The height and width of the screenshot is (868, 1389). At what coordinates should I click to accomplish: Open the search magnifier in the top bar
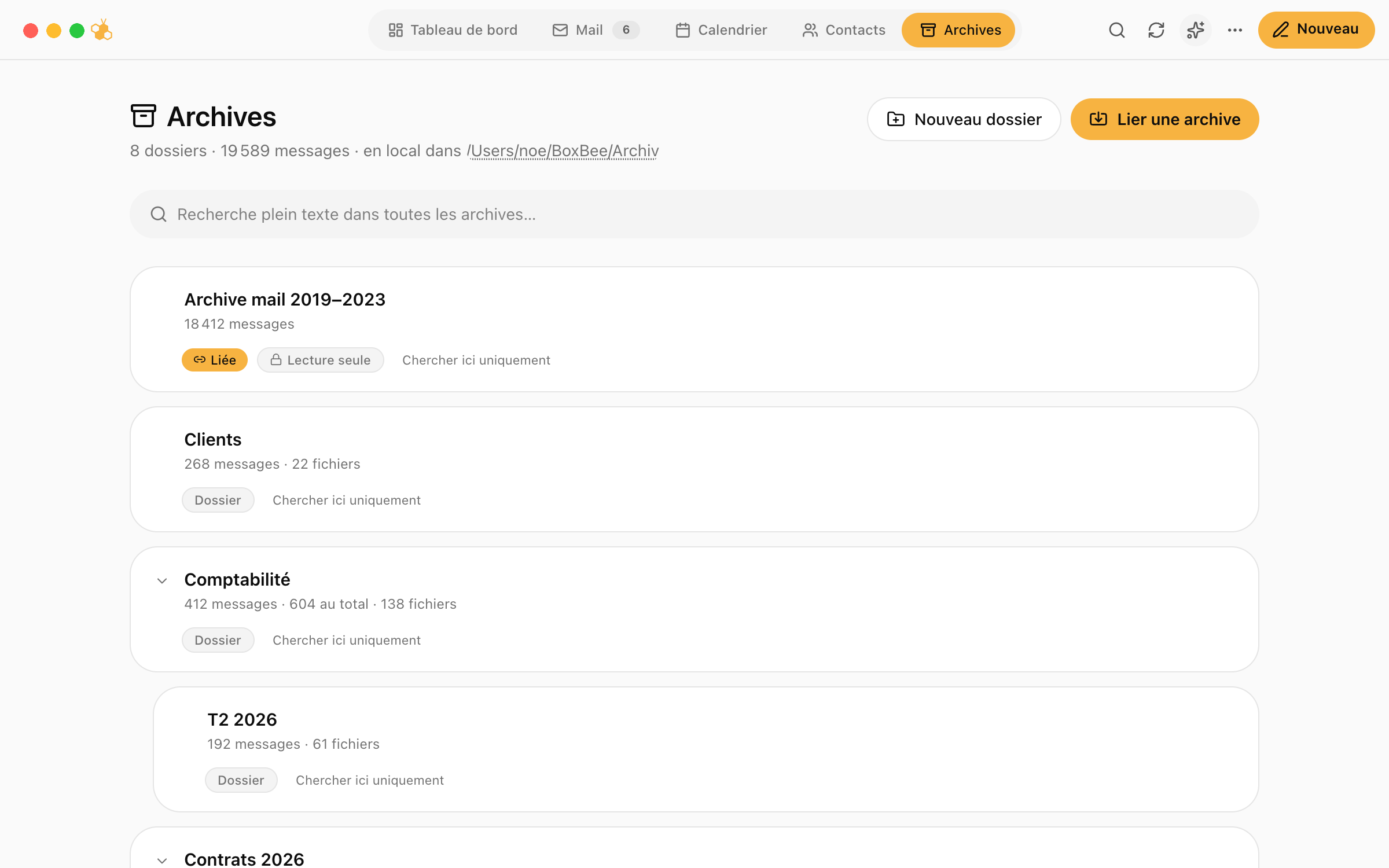click(x=1117, y=30)
